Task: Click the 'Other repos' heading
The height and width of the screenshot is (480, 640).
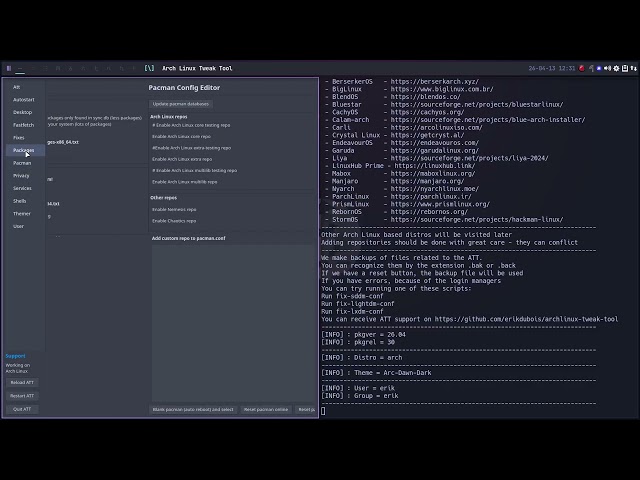Action: (x=163, y=198)
